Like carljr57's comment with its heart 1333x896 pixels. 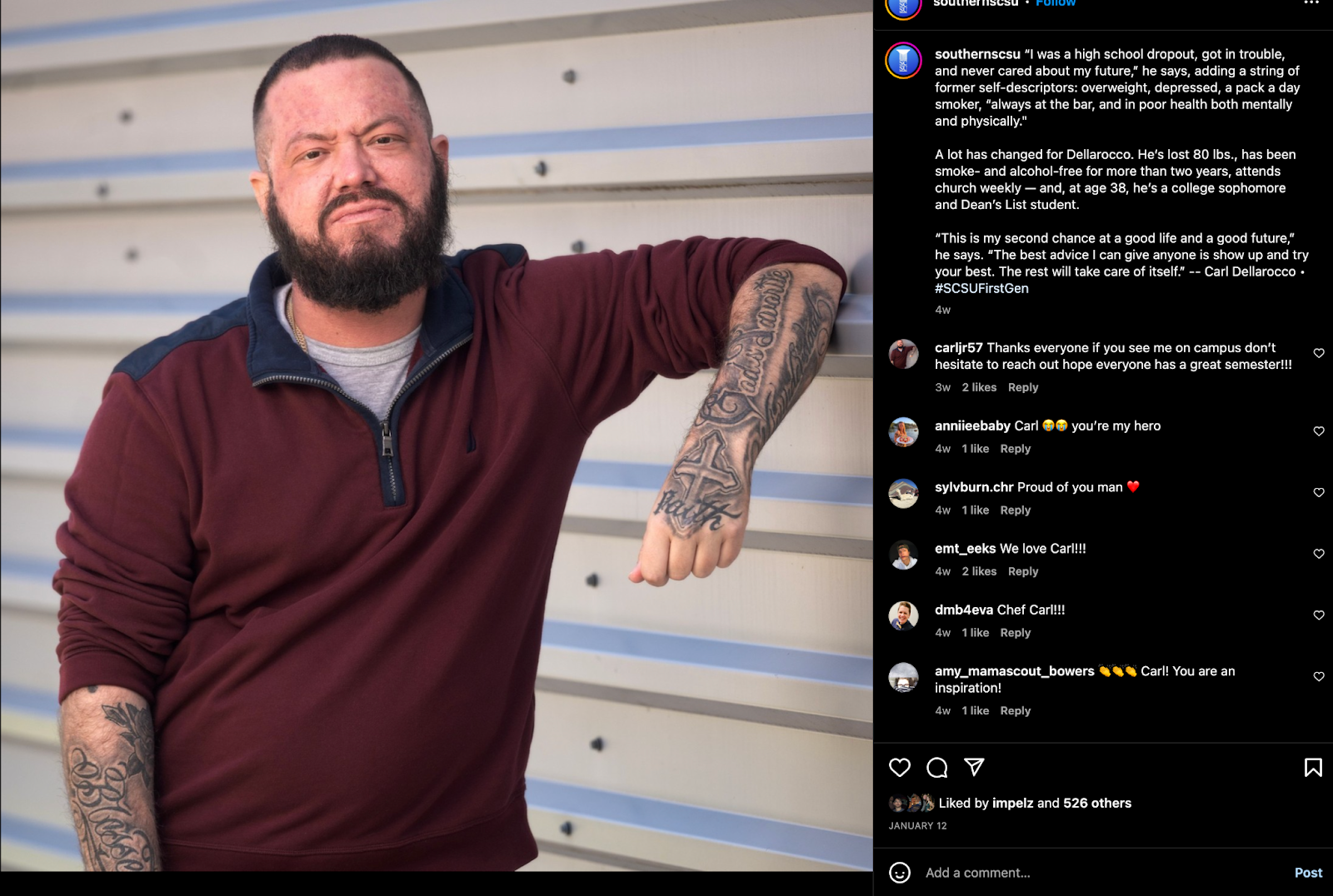click(1319, 353)
